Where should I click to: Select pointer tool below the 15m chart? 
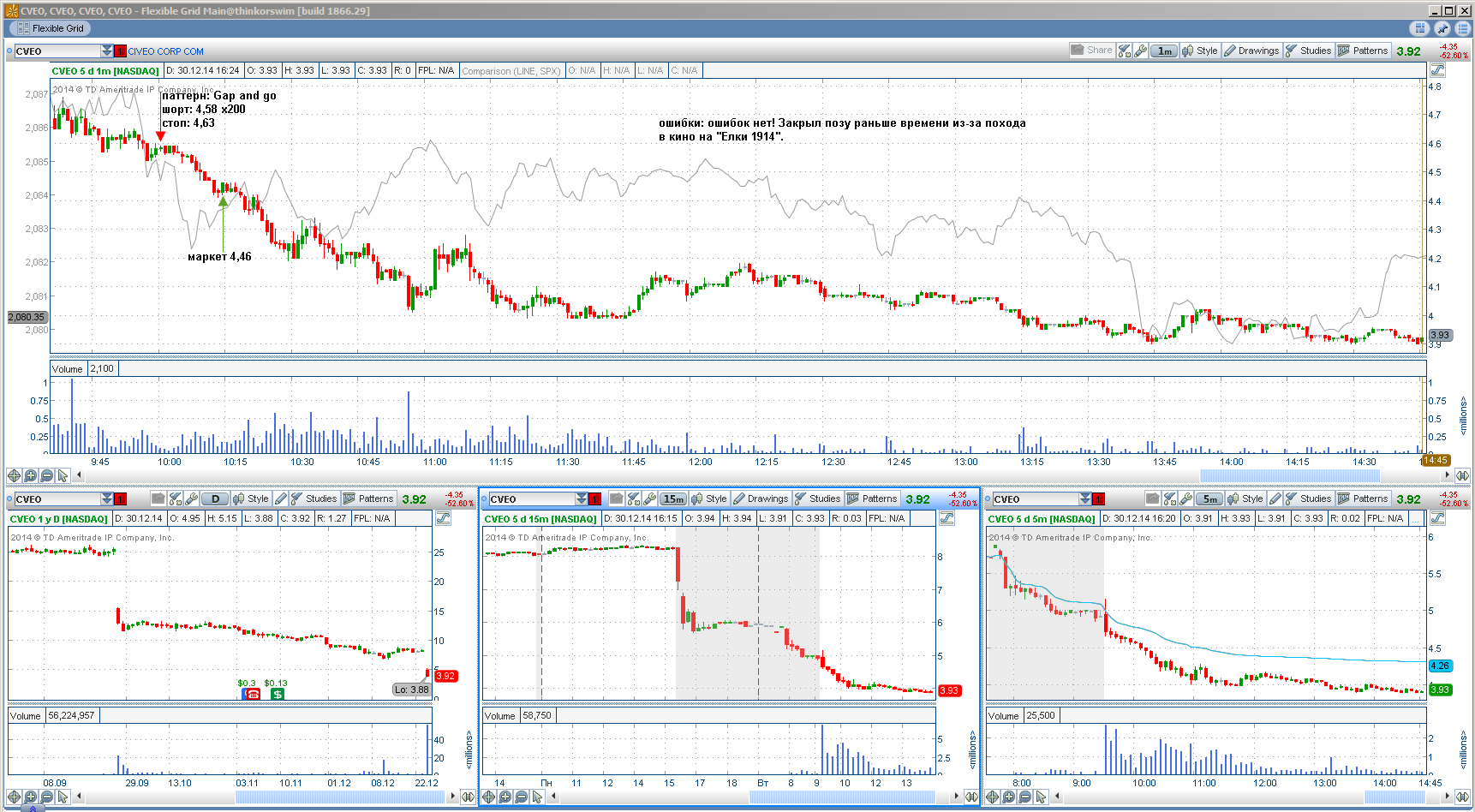click(537, 797)
